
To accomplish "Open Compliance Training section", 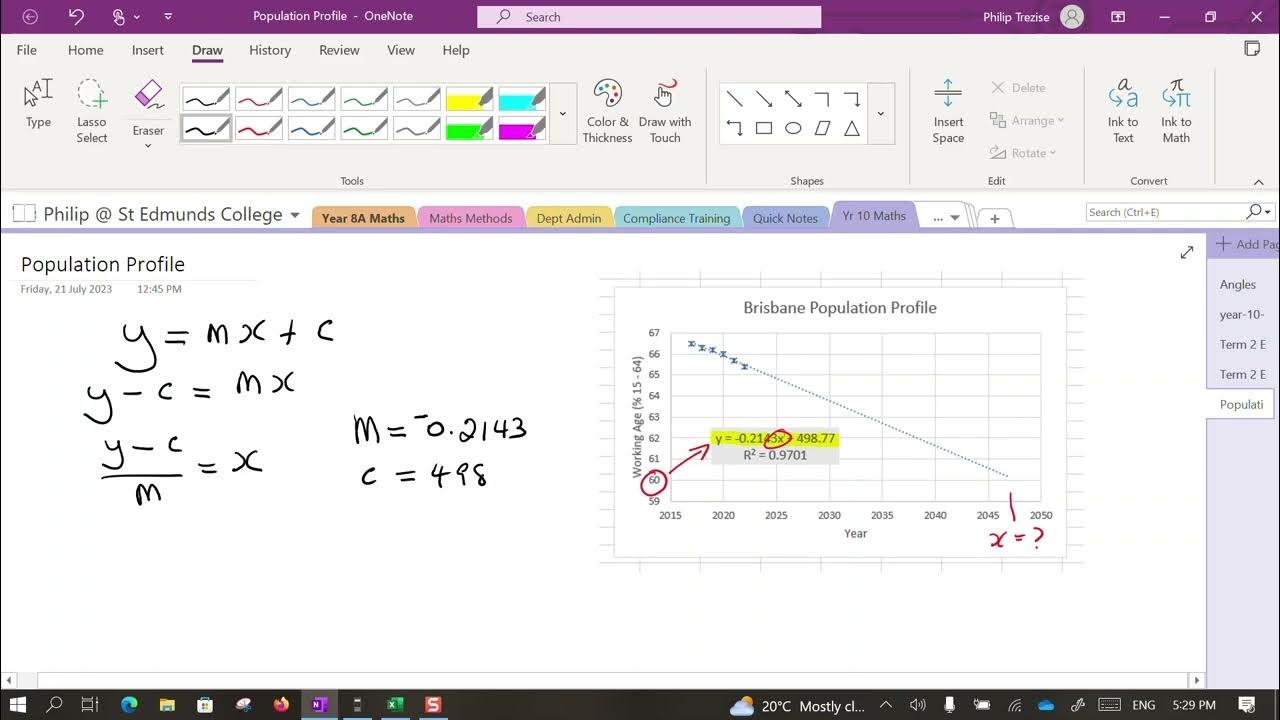I will click(676, 218).
